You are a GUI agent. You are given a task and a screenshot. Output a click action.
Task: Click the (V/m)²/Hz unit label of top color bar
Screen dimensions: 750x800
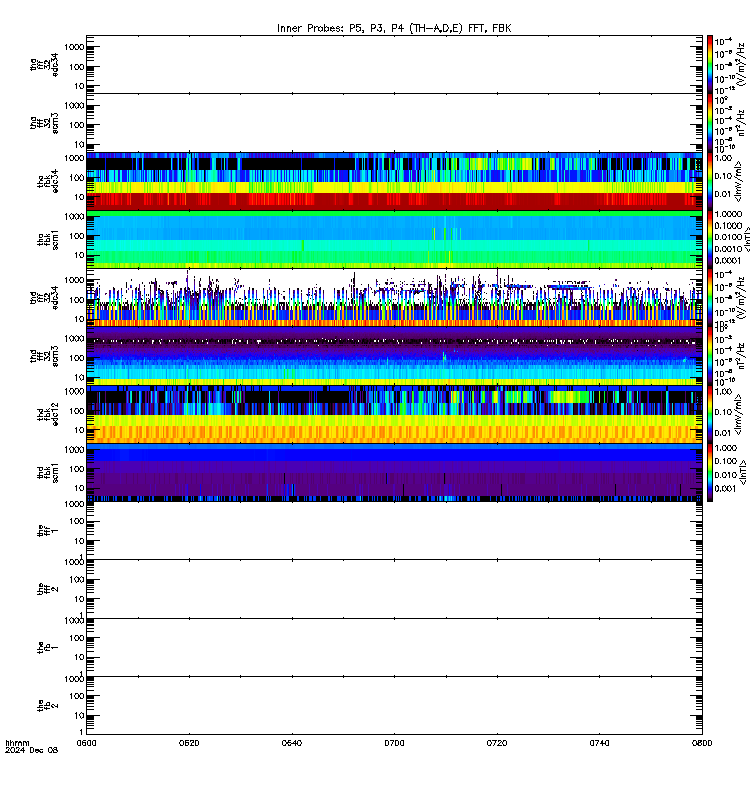tap(742, 65)
